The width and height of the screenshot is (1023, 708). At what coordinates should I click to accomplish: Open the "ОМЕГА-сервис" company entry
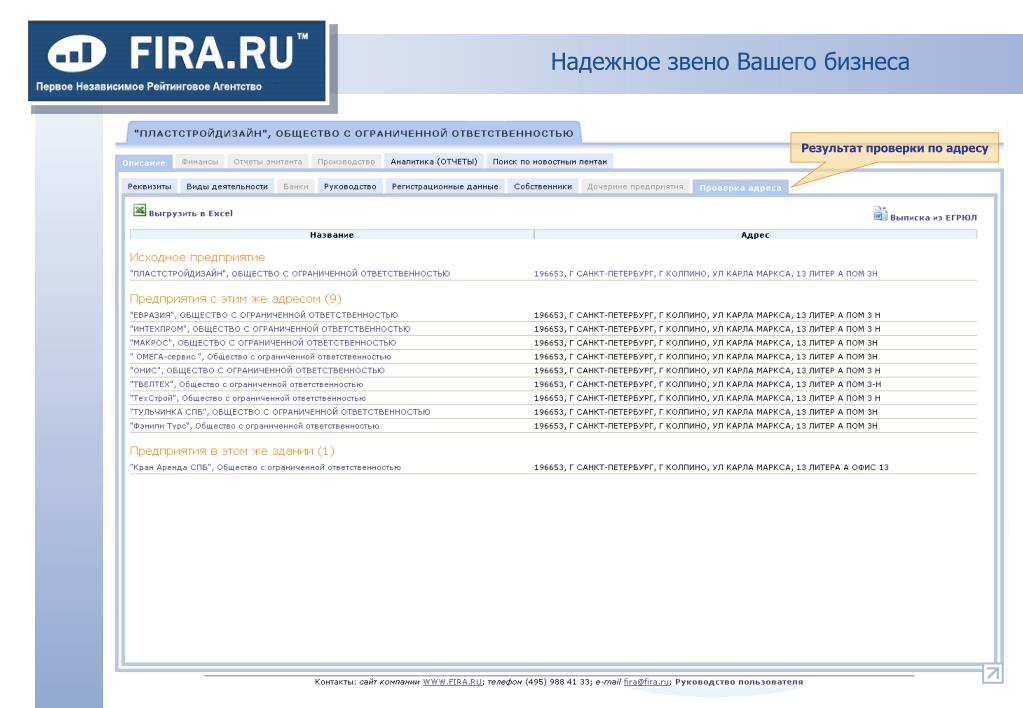[260, 357]
